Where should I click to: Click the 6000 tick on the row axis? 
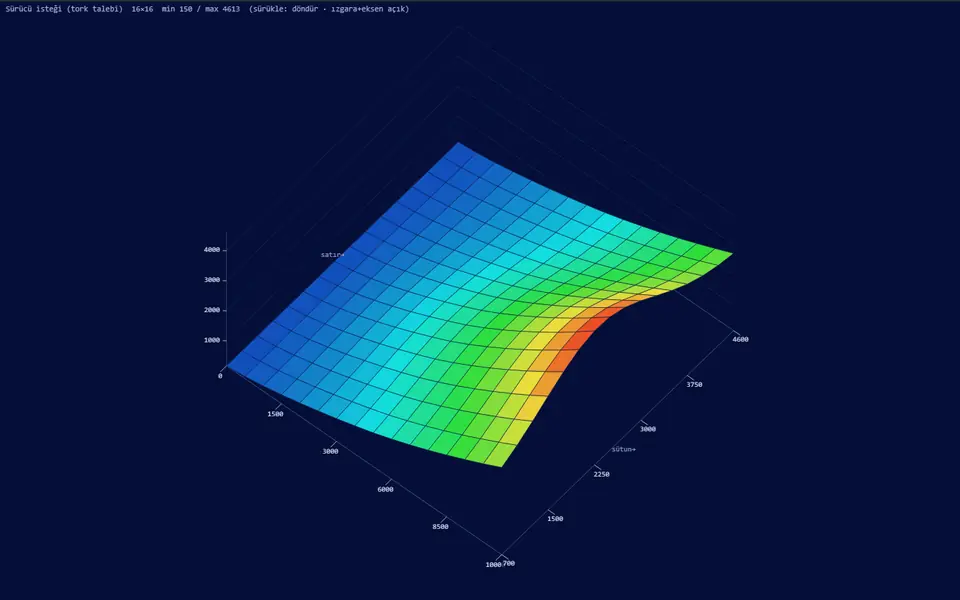pos(386,489)
